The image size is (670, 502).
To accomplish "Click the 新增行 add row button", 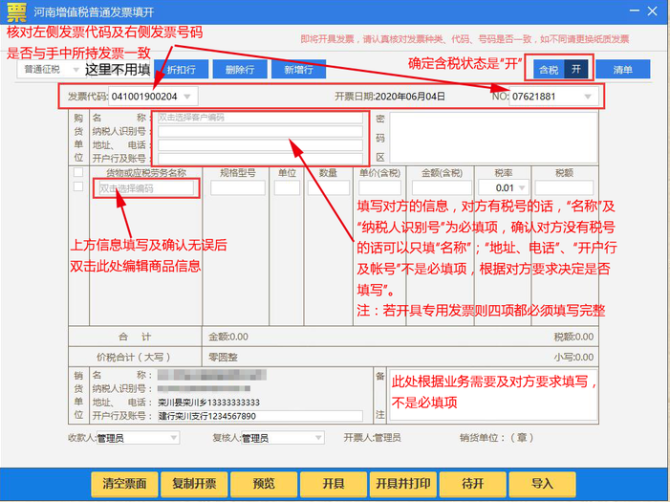I will [x=299, y=69].
